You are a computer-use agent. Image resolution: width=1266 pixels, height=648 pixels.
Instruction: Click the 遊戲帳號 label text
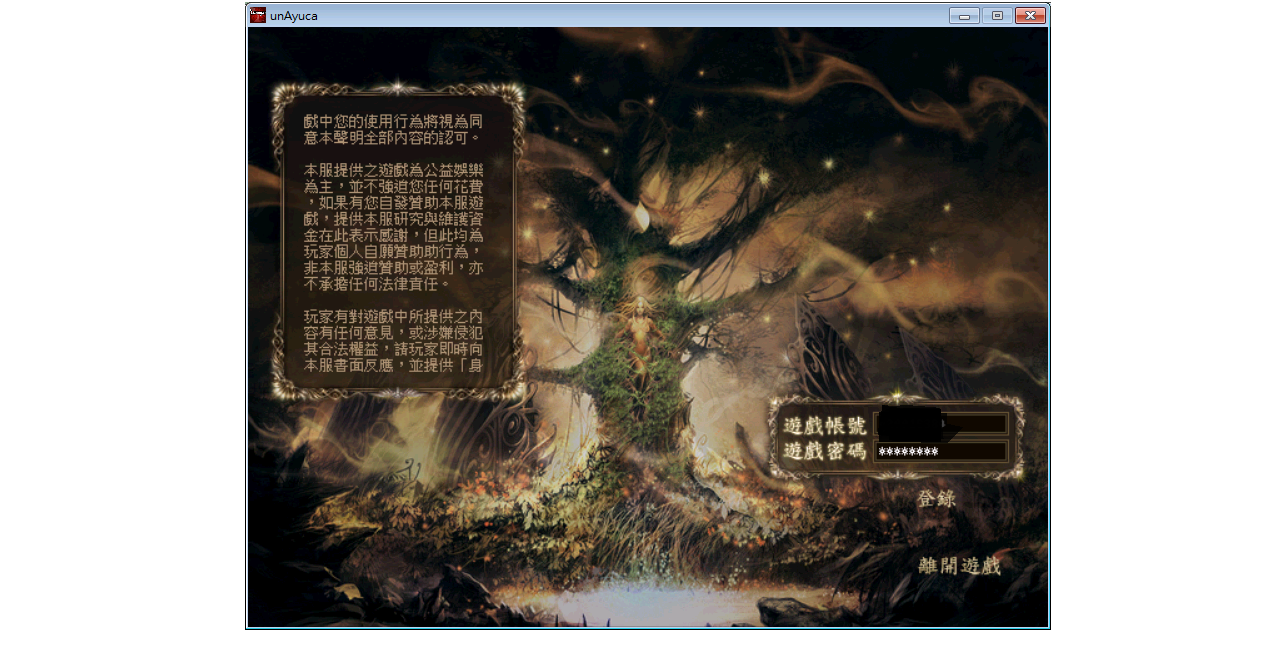[x=825, y=425]
